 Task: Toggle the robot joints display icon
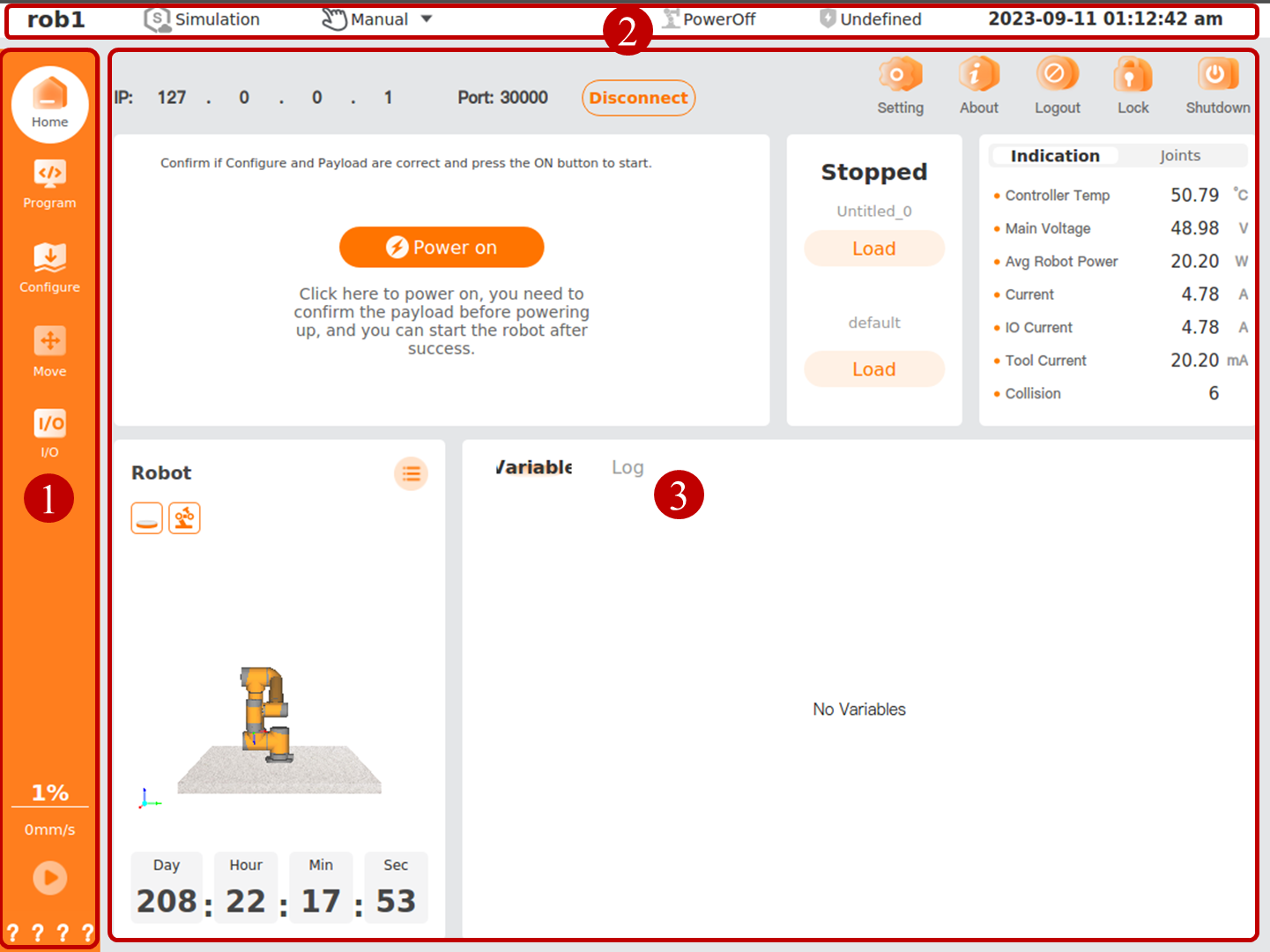click(x=184, y=518)
